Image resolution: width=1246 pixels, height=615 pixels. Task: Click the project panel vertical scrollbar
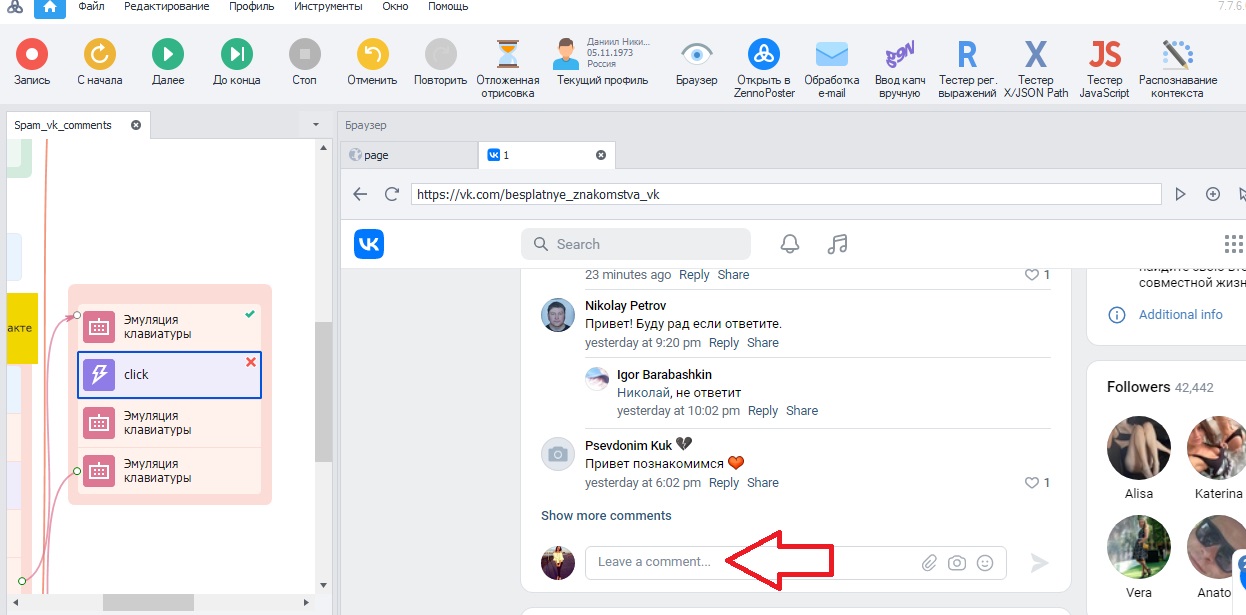click(323, 392)
